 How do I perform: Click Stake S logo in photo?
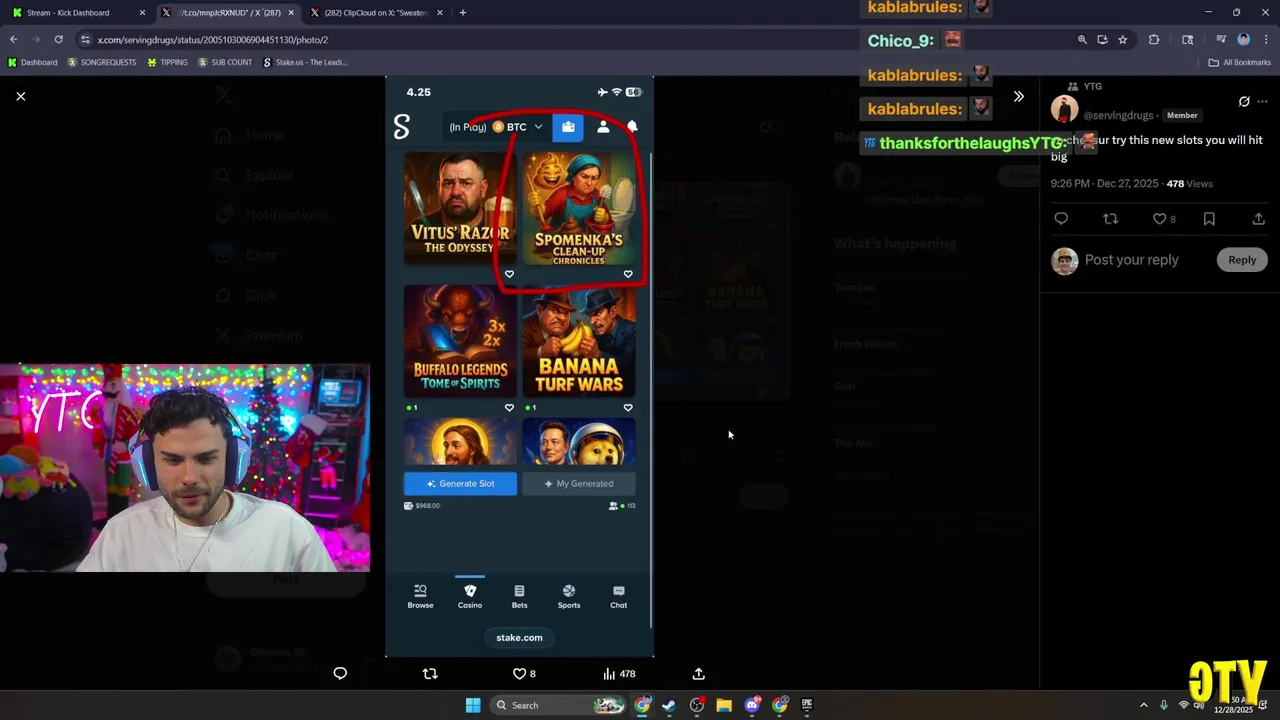point(402,127)
